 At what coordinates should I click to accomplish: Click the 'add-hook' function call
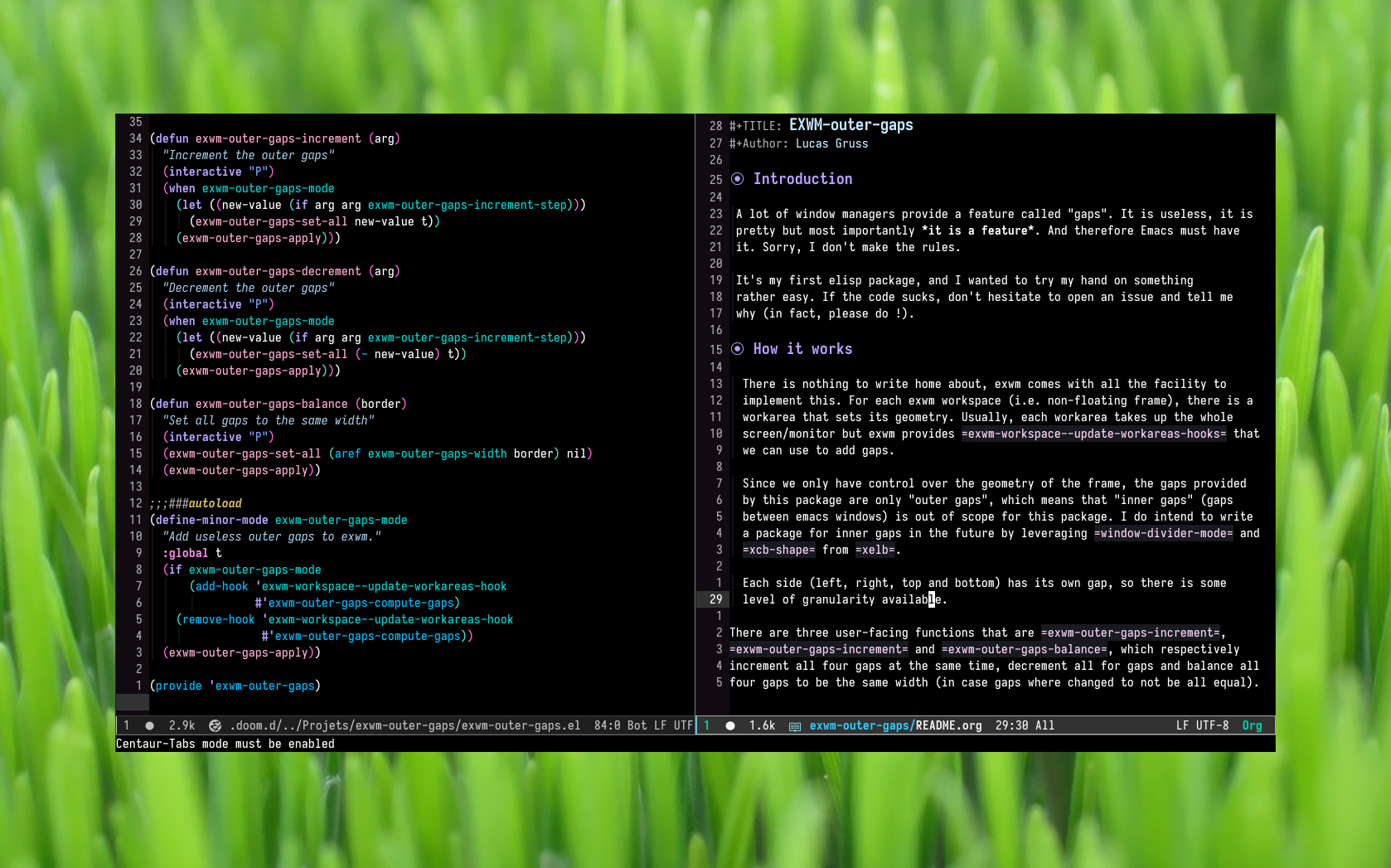[x=221, y=586]
